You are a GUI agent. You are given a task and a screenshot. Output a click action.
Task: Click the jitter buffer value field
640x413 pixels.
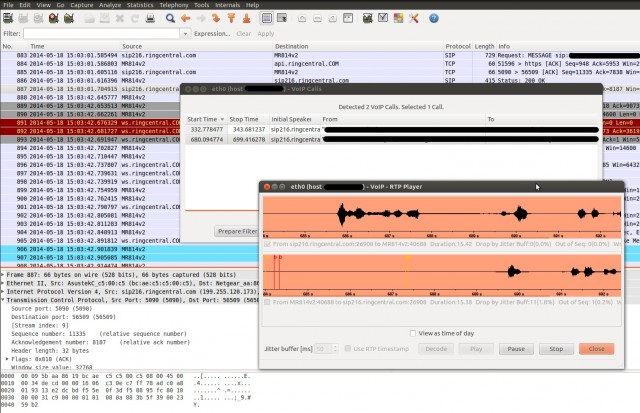pyautogui.click(x=324, y=349)
